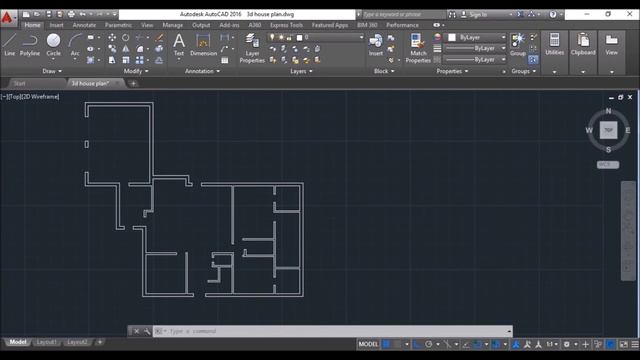
Task: Click the Hatch tool icon
Action: pos(90,60)
